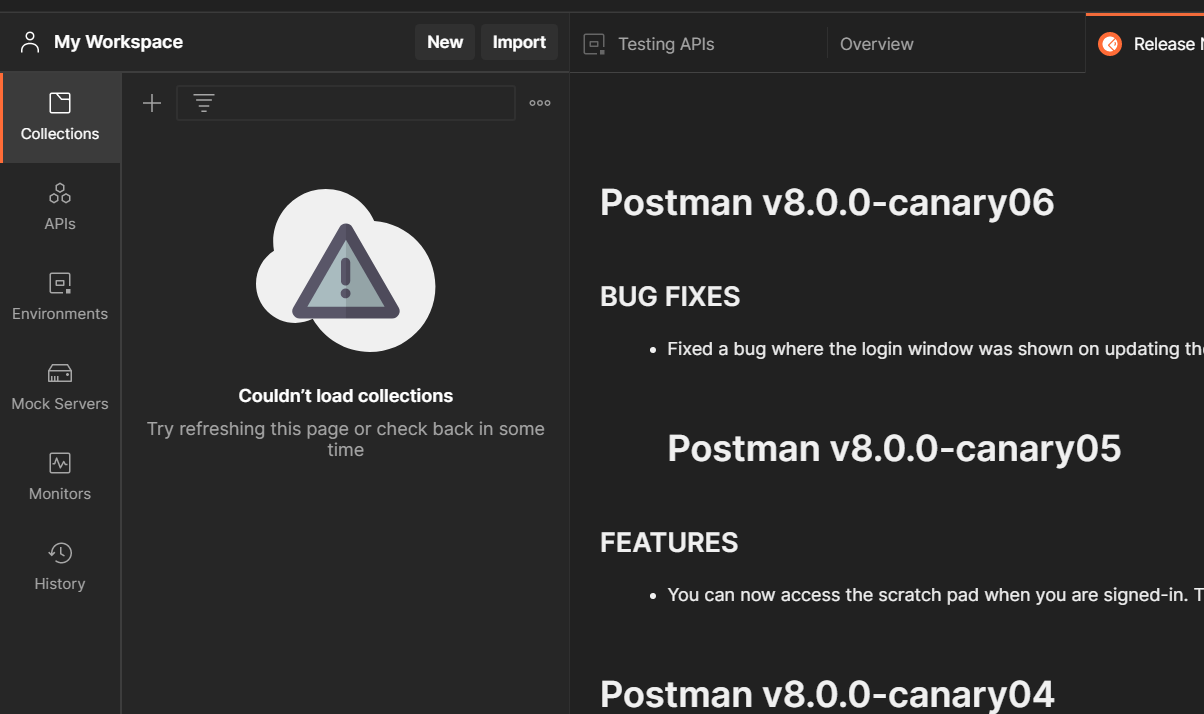Open the My Workspace switcher
The height and width of the screenshot is (714, 1204).
(x=118, y=42)
